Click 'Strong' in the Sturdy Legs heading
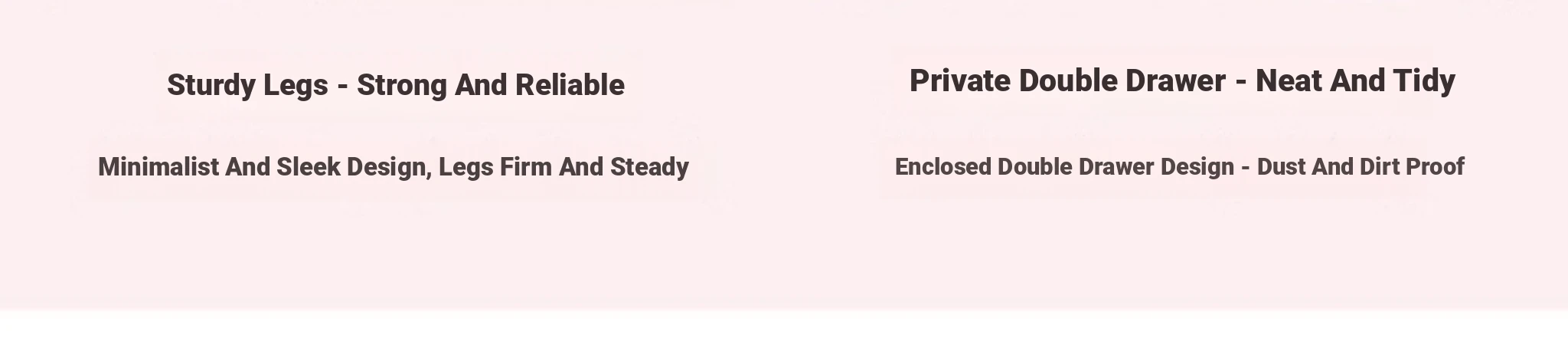This screenshot has height=341, width=1568. coord(402,86)
